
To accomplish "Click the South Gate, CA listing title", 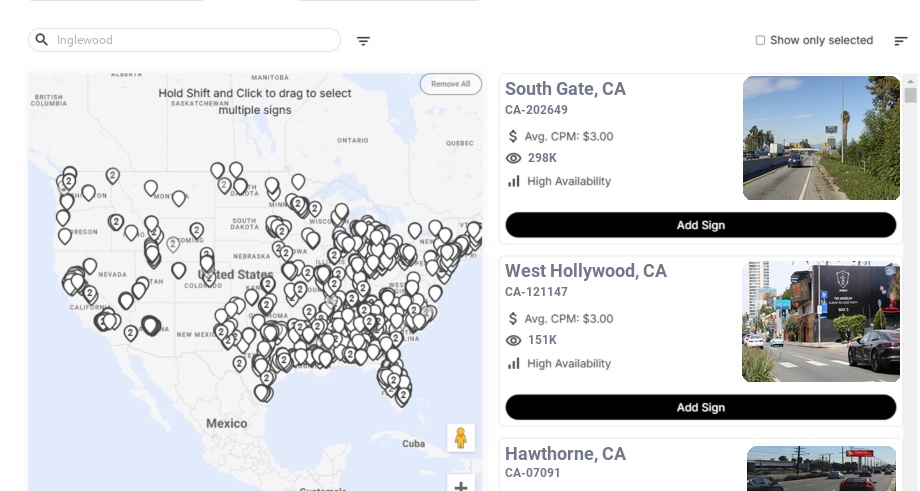I will coord(565,89).
